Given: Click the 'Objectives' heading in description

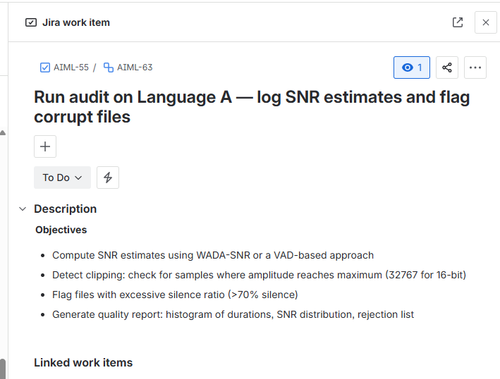Looking at the screenshot, I should point(61,230).
